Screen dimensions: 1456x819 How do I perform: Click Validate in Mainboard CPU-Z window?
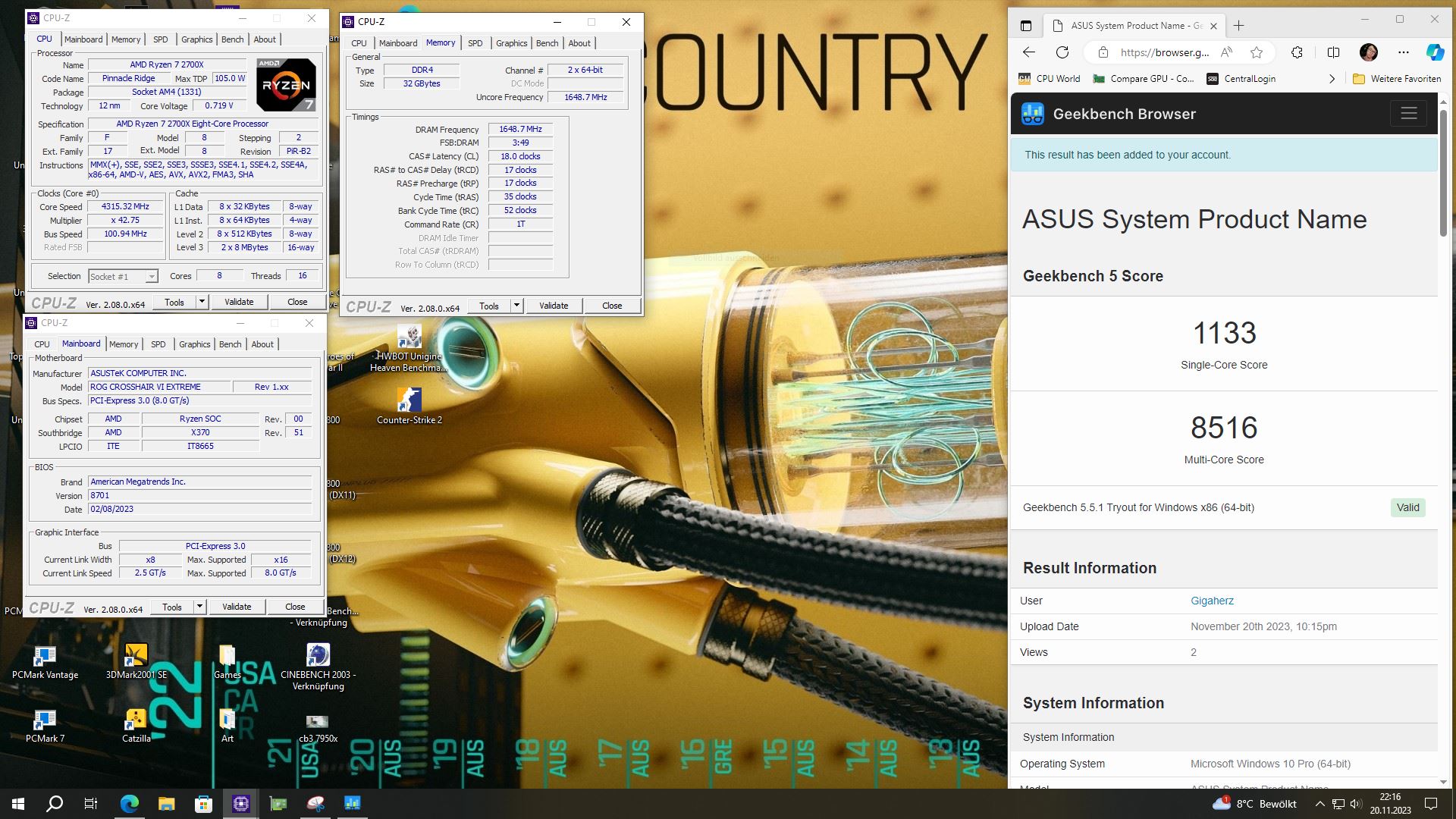[x=237, y=607]
